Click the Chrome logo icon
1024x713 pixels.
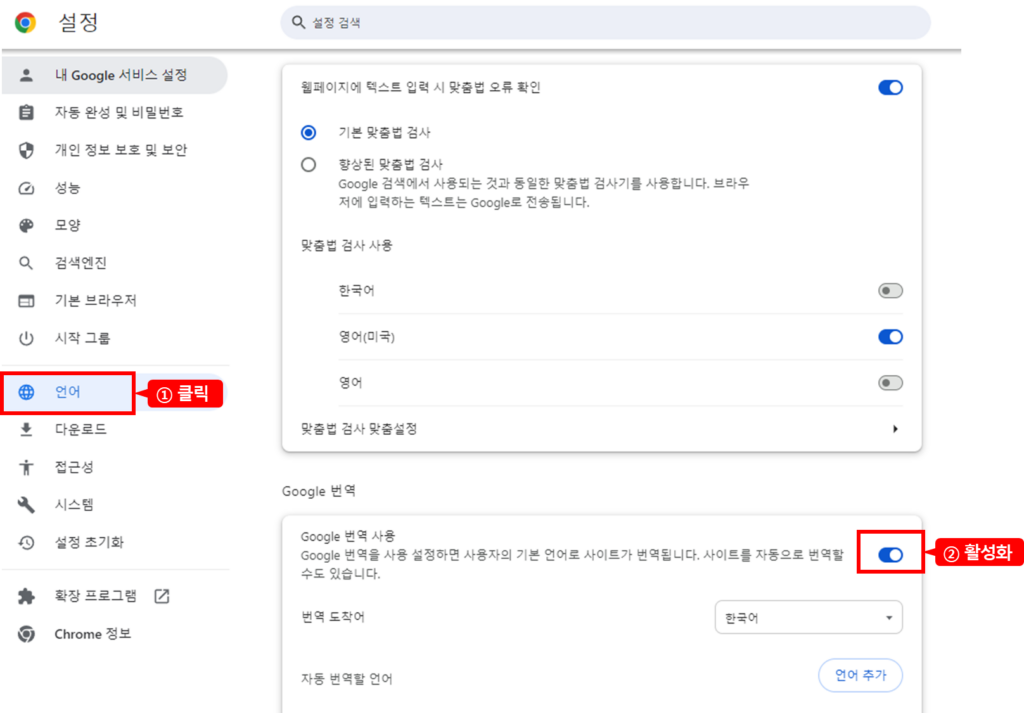click(x=25, y=22)
